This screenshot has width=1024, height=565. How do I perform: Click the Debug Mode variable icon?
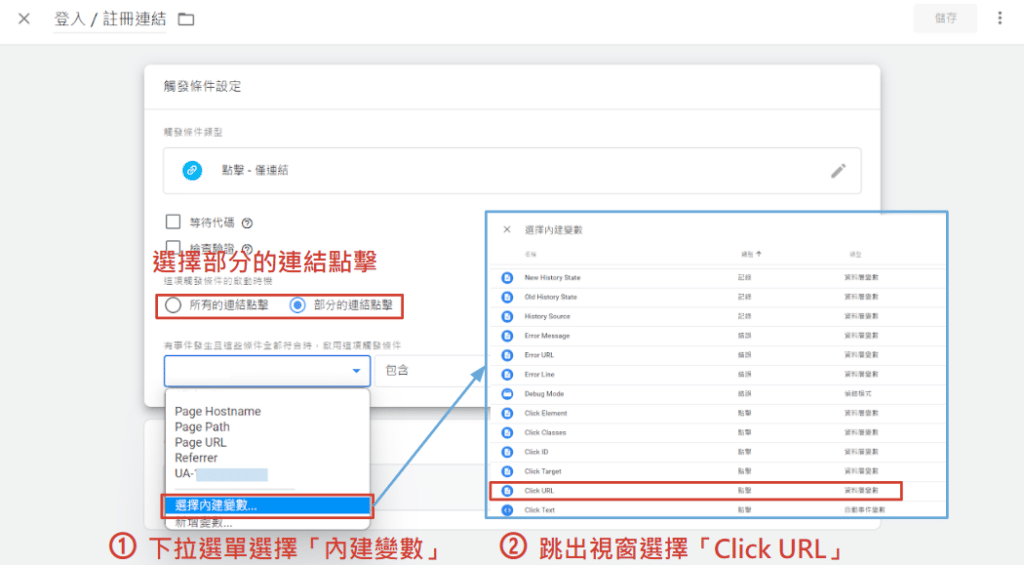point(507,394)
